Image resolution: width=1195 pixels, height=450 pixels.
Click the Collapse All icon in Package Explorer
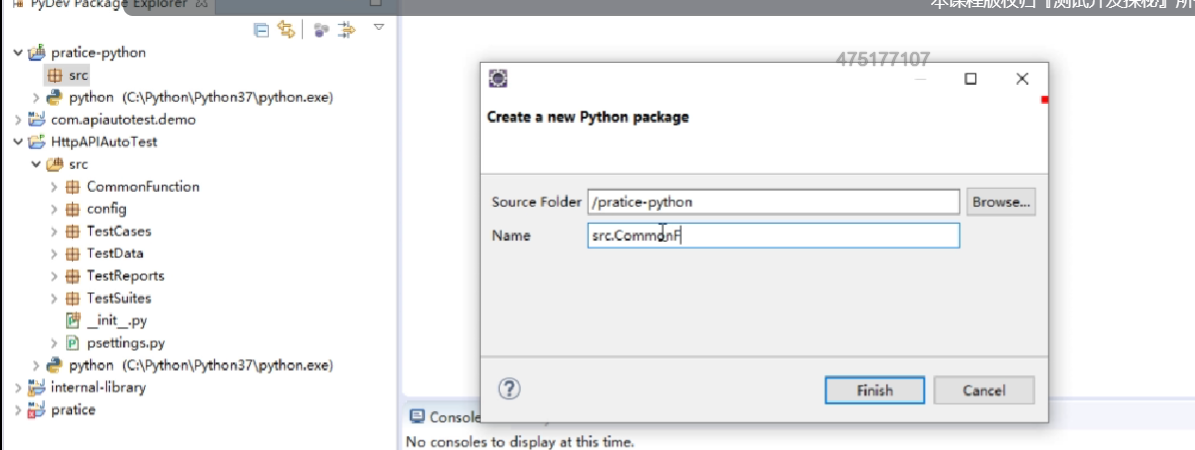[261, 30]
